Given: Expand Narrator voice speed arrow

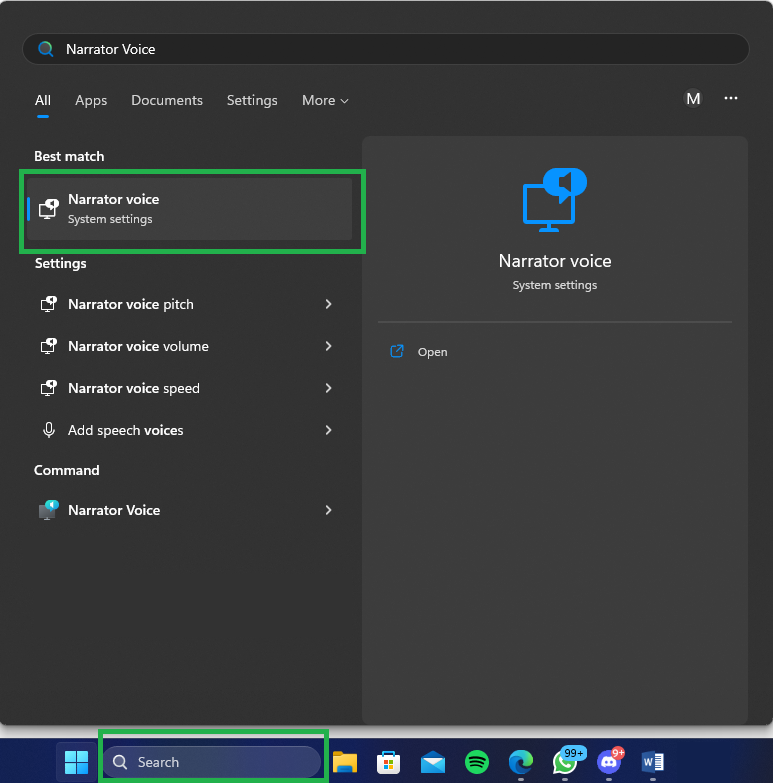Looking at the screenshot, I should point(328,388).
